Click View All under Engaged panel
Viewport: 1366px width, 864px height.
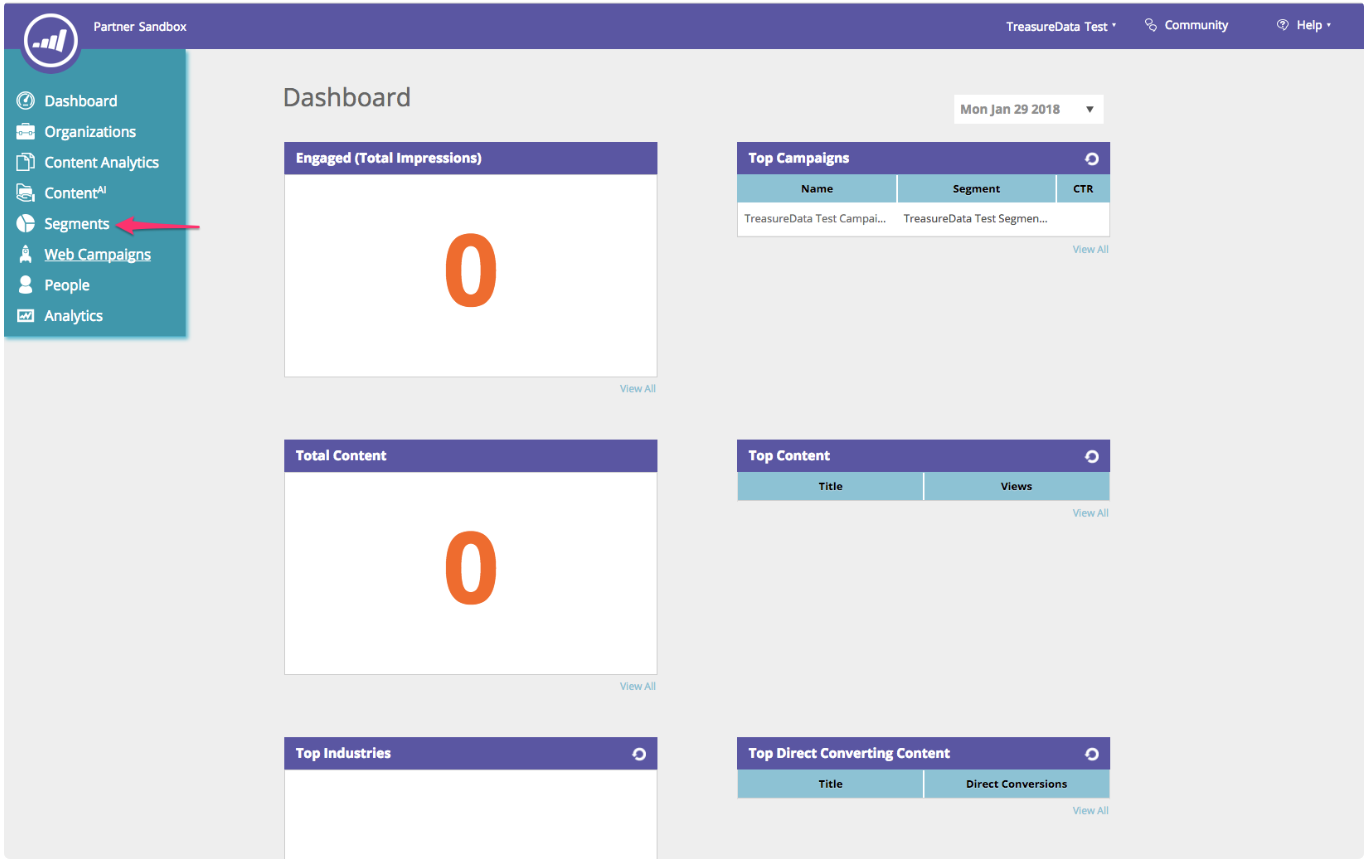click(x=637, y=388)
